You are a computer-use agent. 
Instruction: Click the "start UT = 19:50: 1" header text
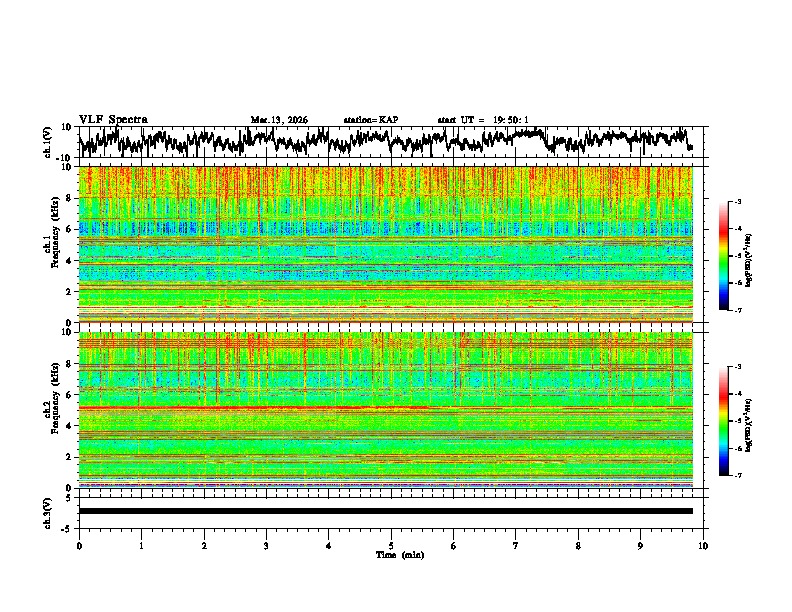coord(482,120)
